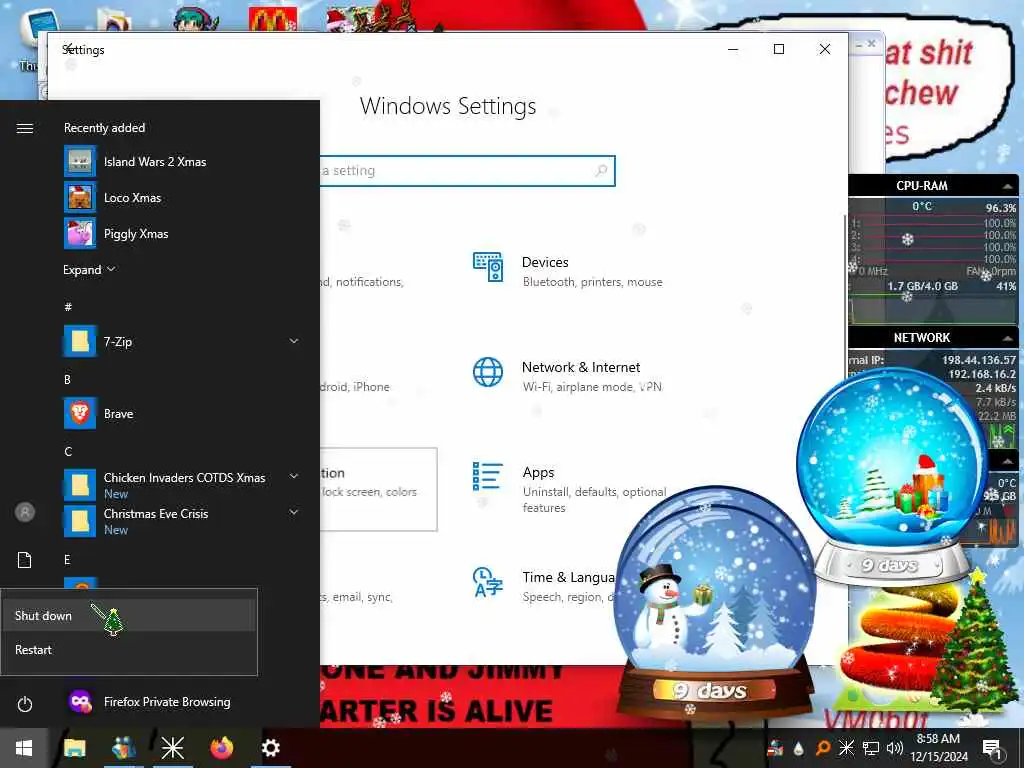Select Restart from power menu
The image size is (1024, 768).
click(x=129, y=650)
